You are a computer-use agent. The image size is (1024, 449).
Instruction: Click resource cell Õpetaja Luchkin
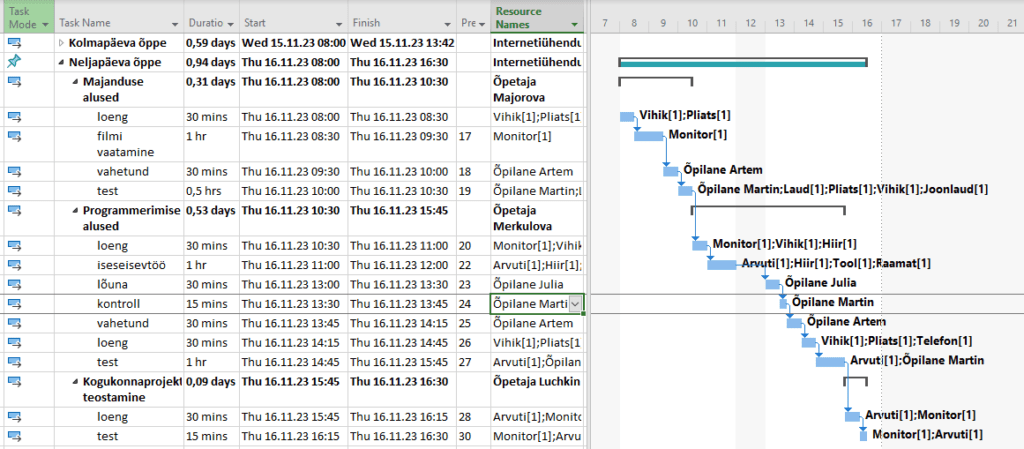coord(537,389)
